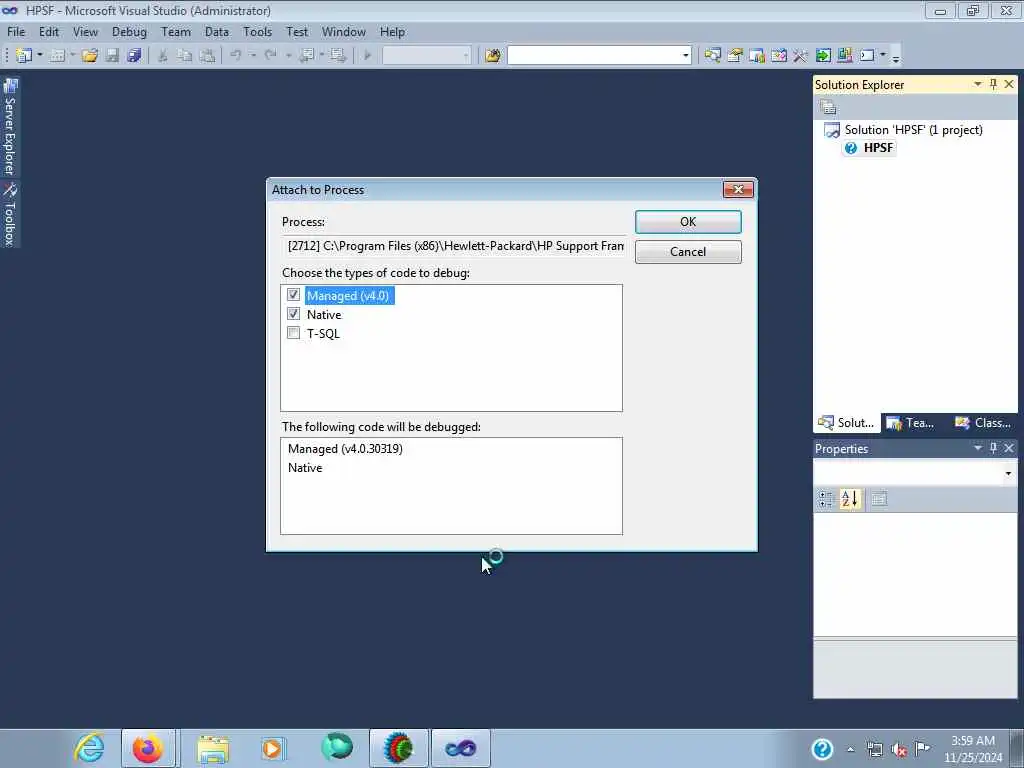This screenshot has width=1024, height=768.
Task: Open Windows Media Player from taskbar
Action: click(x=272, y=748)
